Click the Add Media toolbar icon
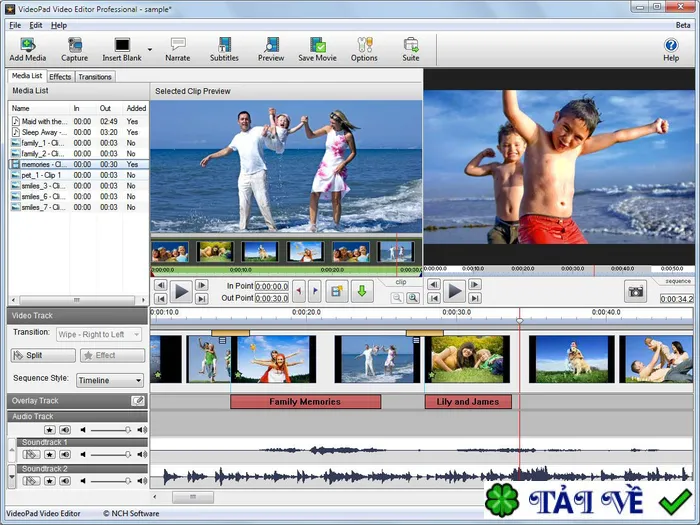The image size is (700, 525). (x=27, y=49)
